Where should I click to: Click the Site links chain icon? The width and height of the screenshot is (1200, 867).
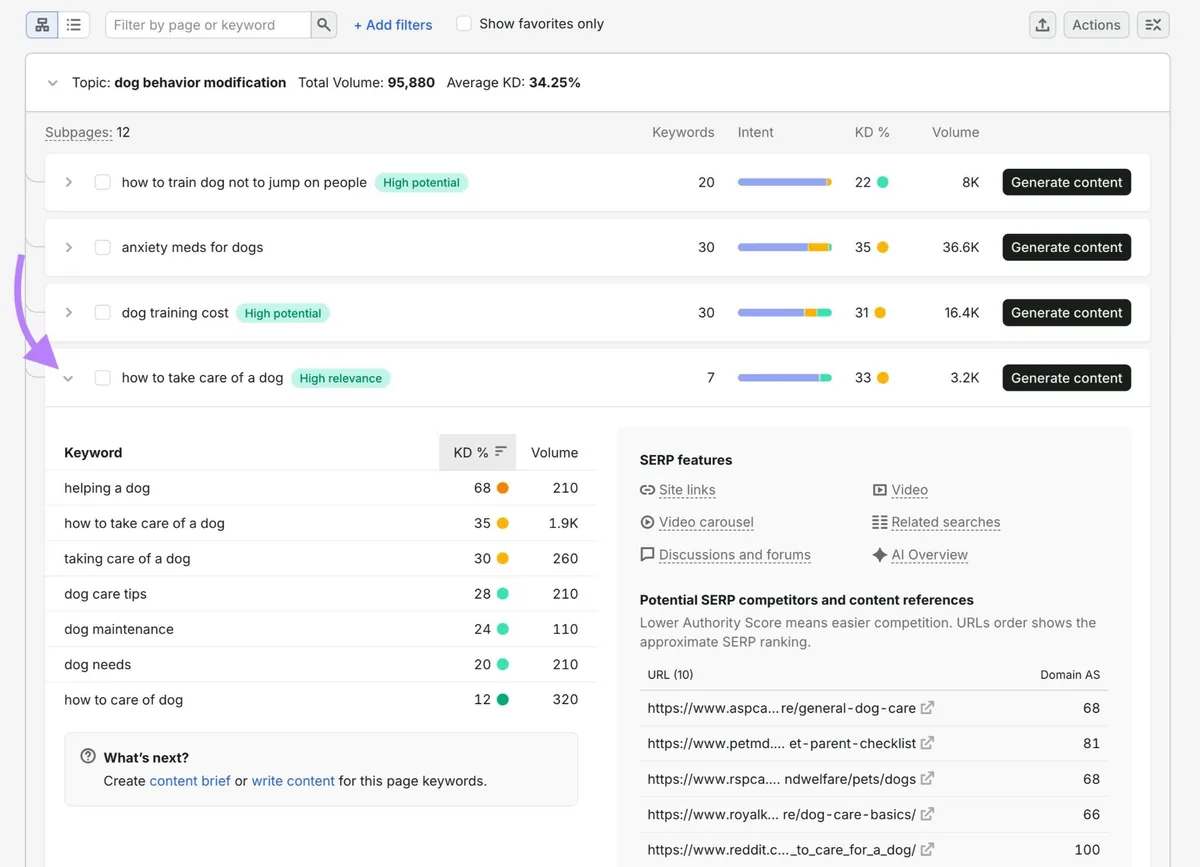point(647,490)
